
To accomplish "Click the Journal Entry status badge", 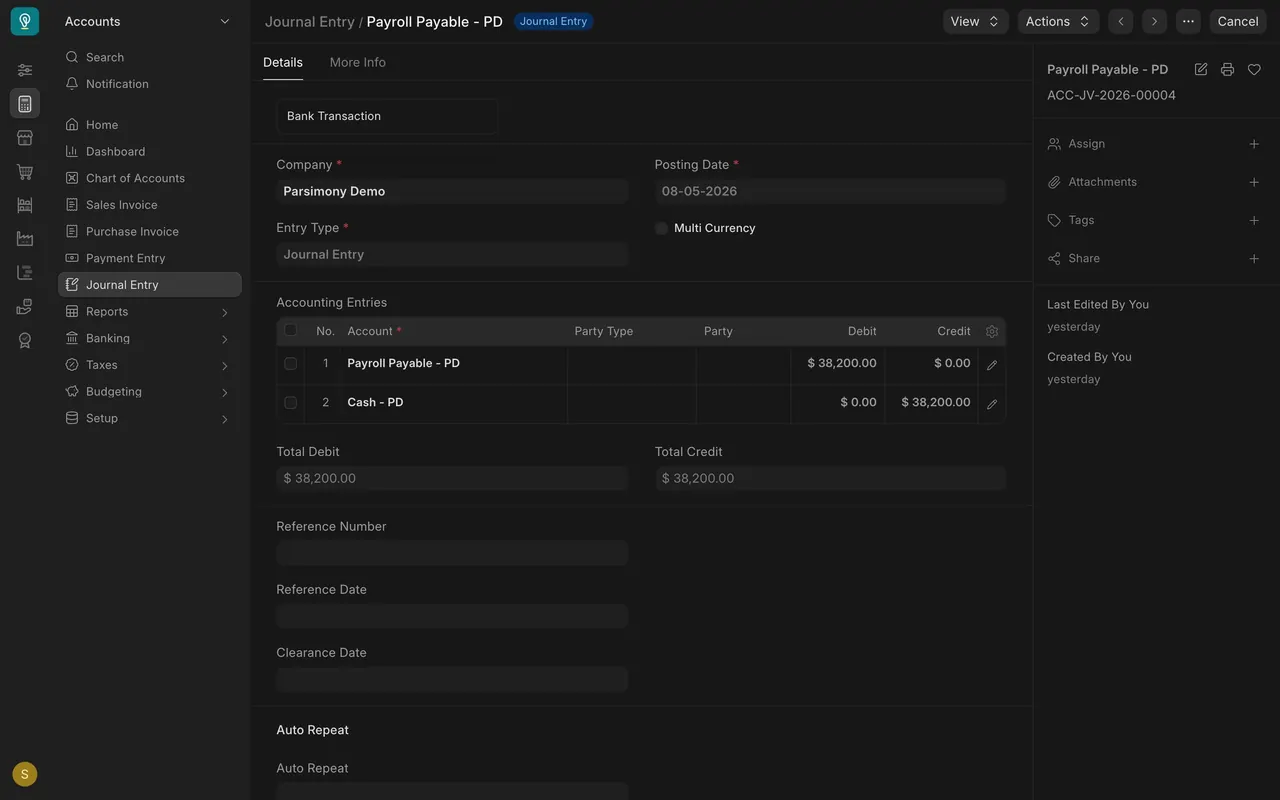I will [x=553, y=21].
